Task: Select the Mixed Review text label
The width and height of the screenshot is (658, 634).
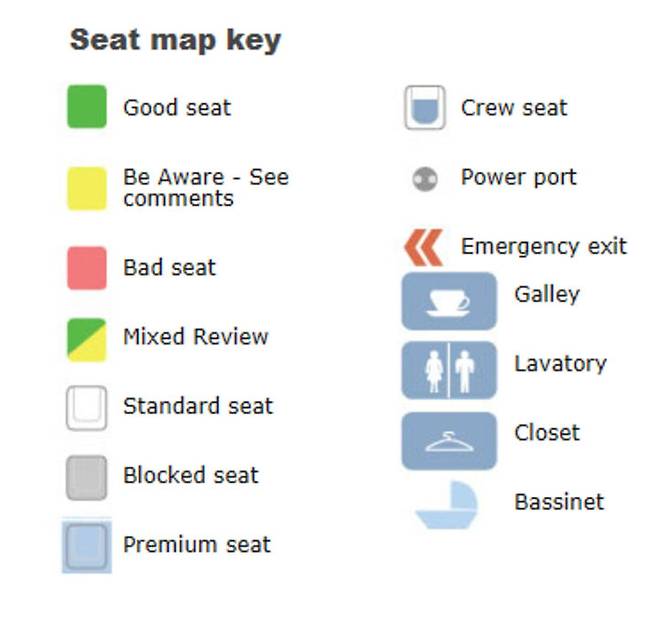Action: tap(195, 337)
